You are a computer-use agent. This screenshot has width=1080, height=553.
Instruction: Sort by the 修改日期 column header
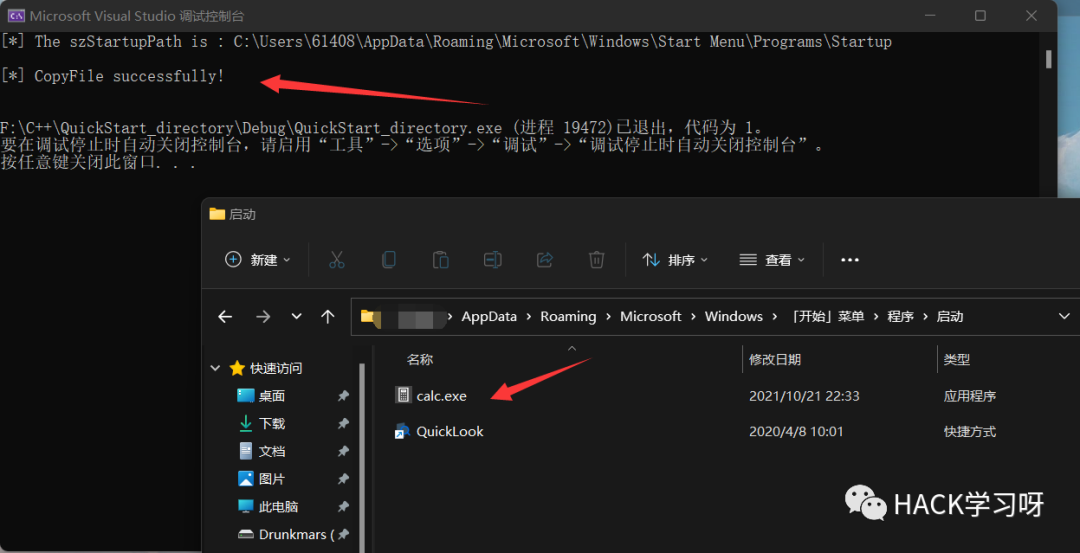[775, 359]
